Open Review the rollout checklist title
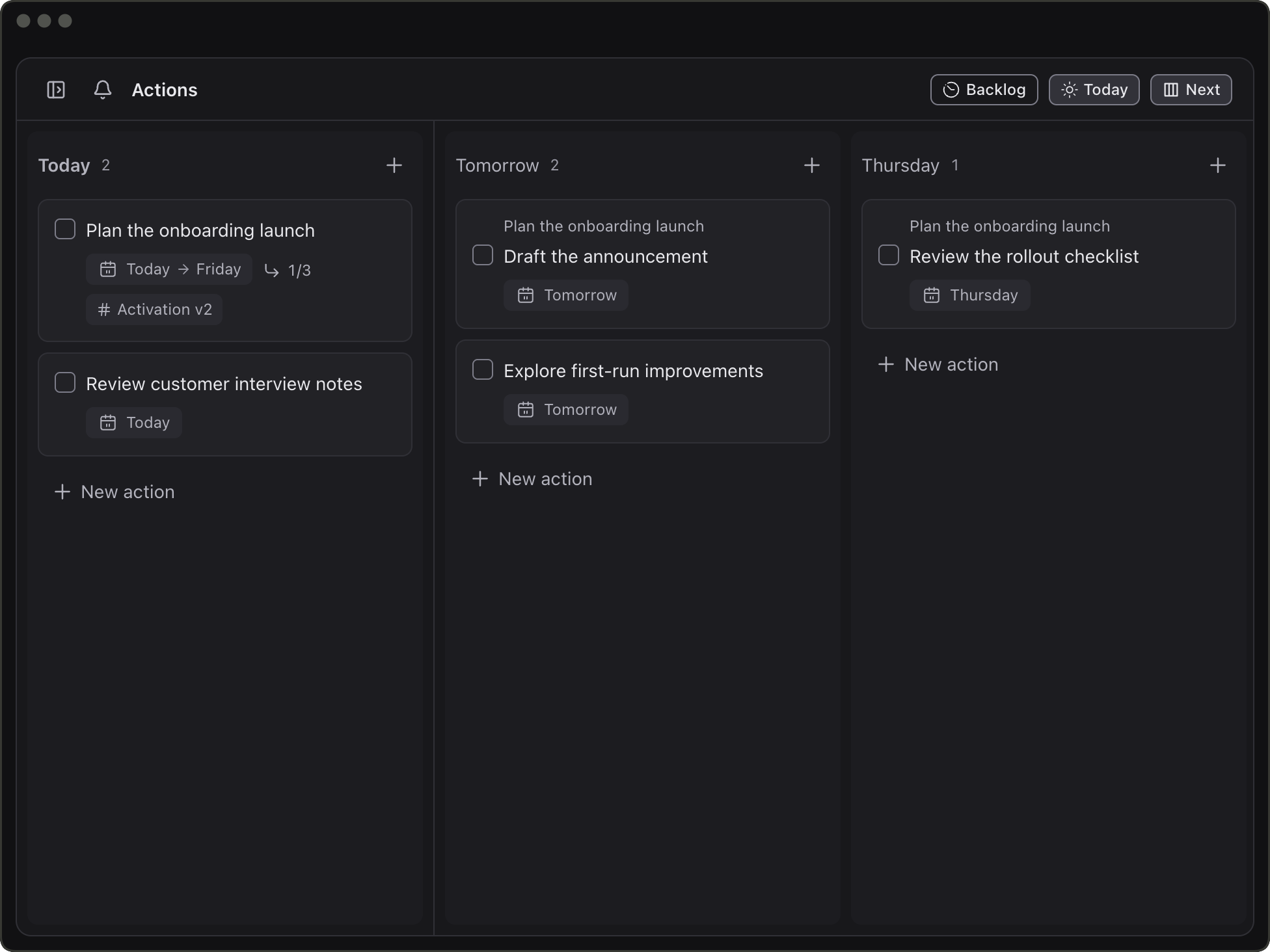Image resolution: width=1270 pixels, height=952 pixels. click(x=1024, y=256)
